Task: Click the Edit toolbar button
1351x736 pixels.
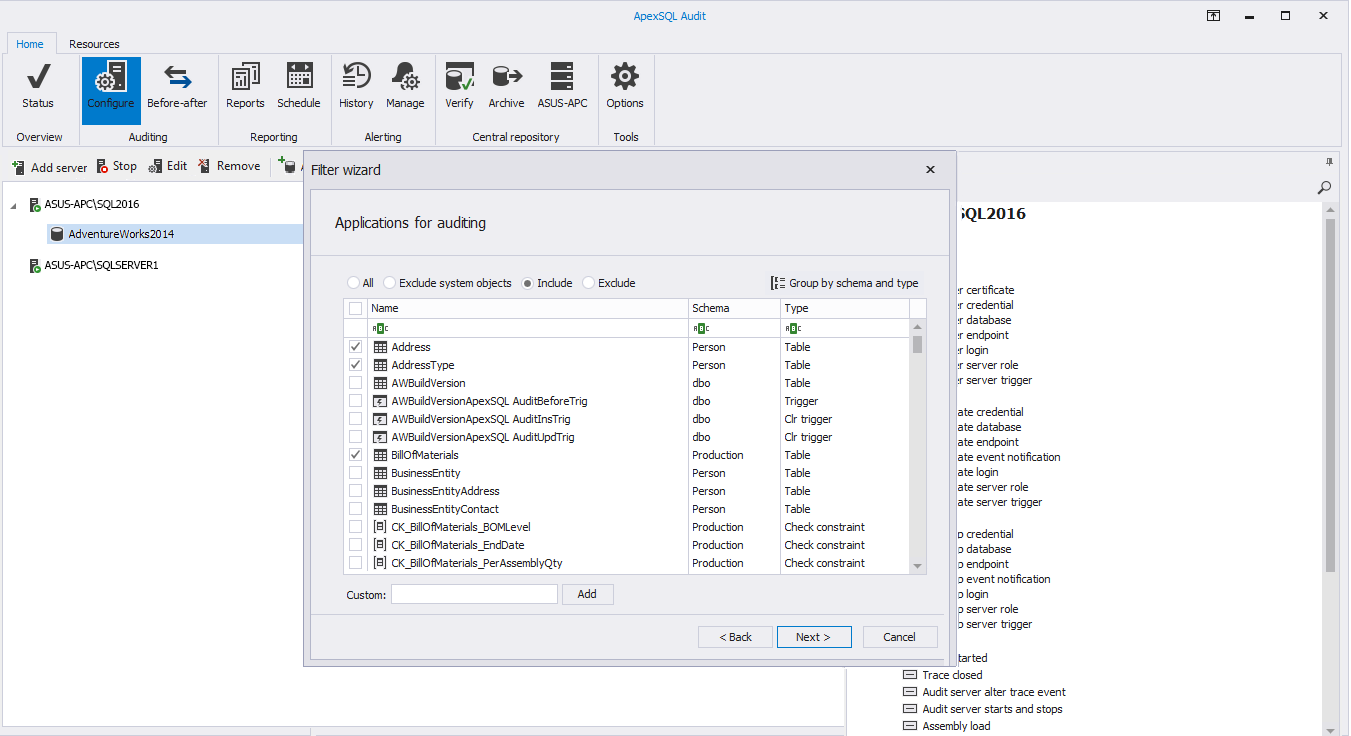Action: (168, 166)
